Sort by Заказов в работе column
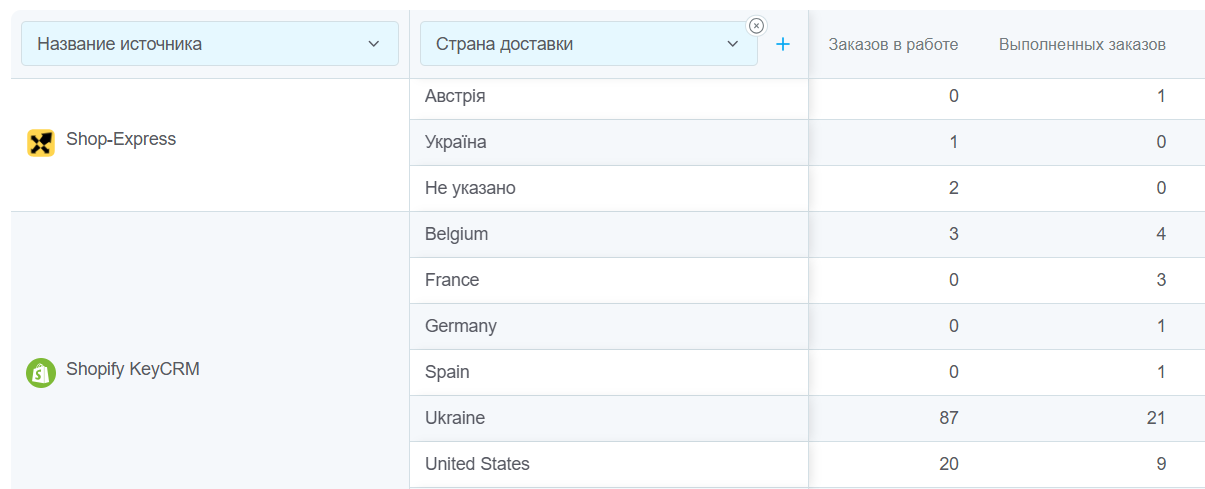 point(893,44)
